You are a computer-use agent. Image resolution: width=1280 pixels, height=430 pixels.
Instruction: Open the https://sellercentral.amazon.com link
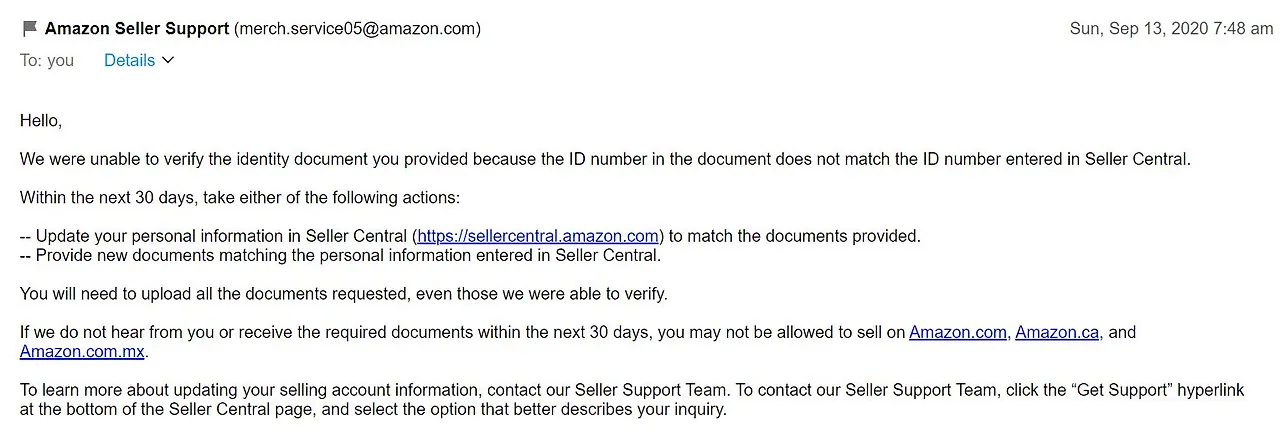coord(538,237)
